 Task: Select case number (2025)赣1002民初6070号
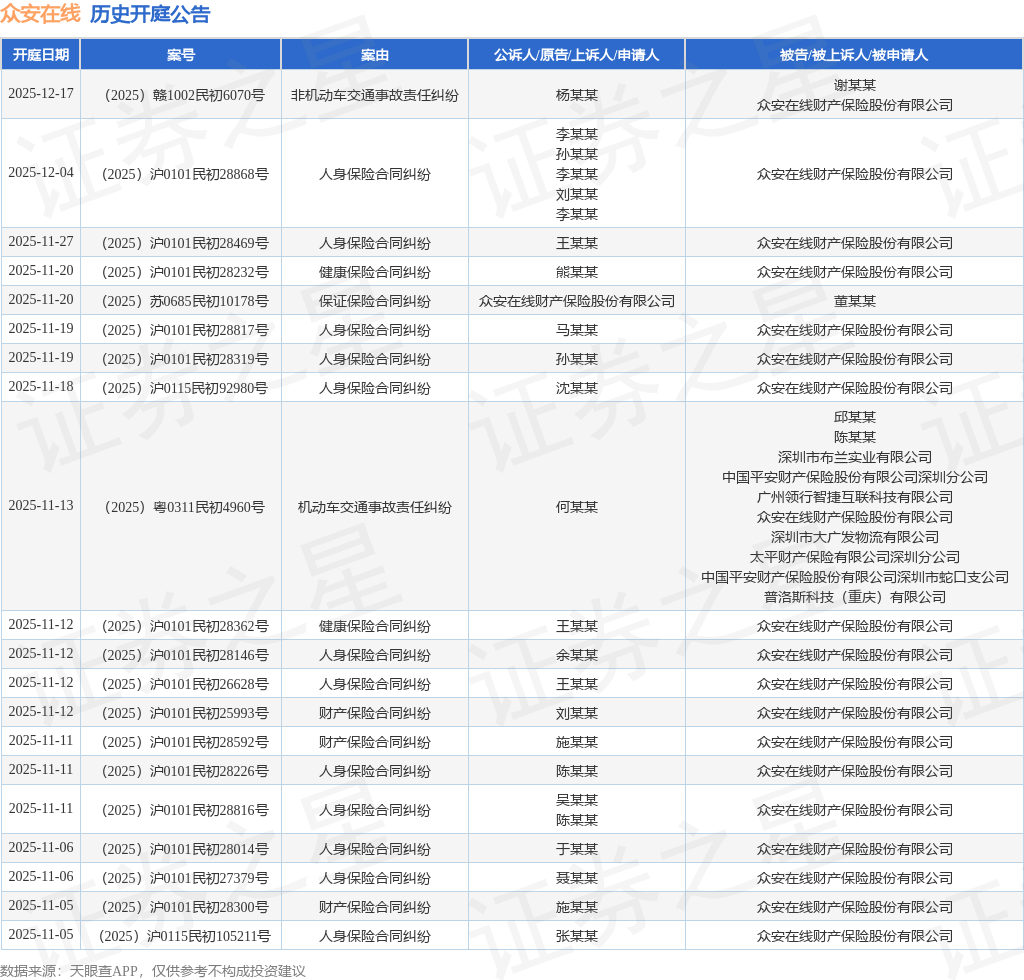[x=181, y=95]
